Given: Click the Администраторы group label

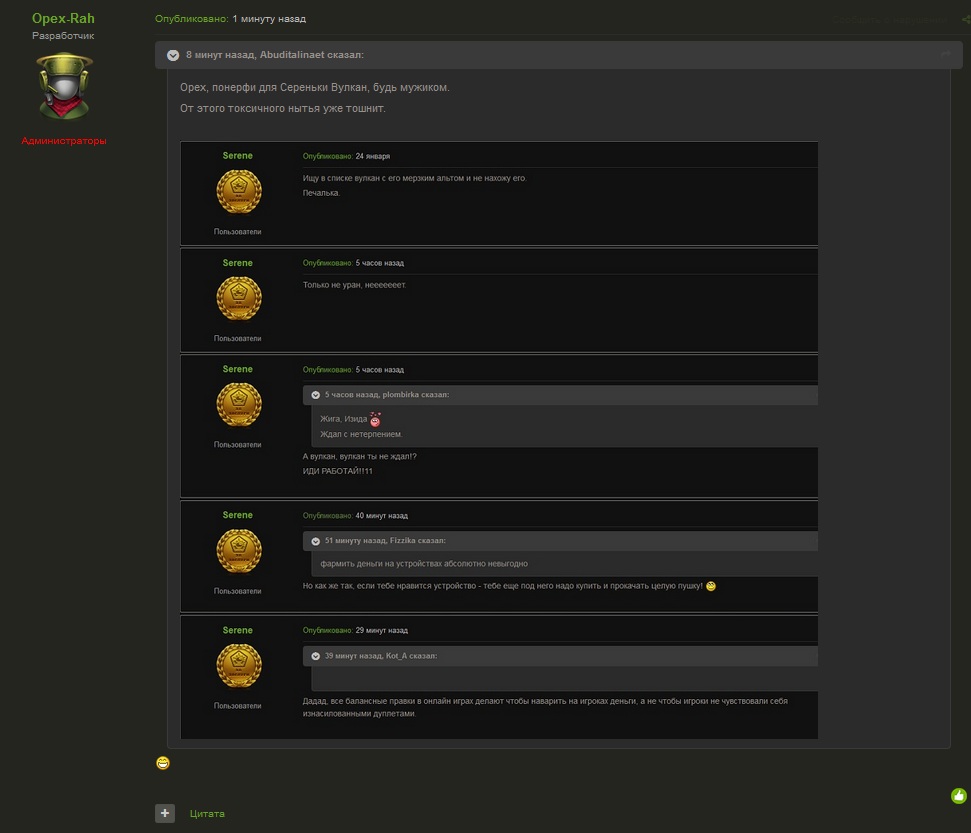Looking at the screenshot, I should (64, 141).
